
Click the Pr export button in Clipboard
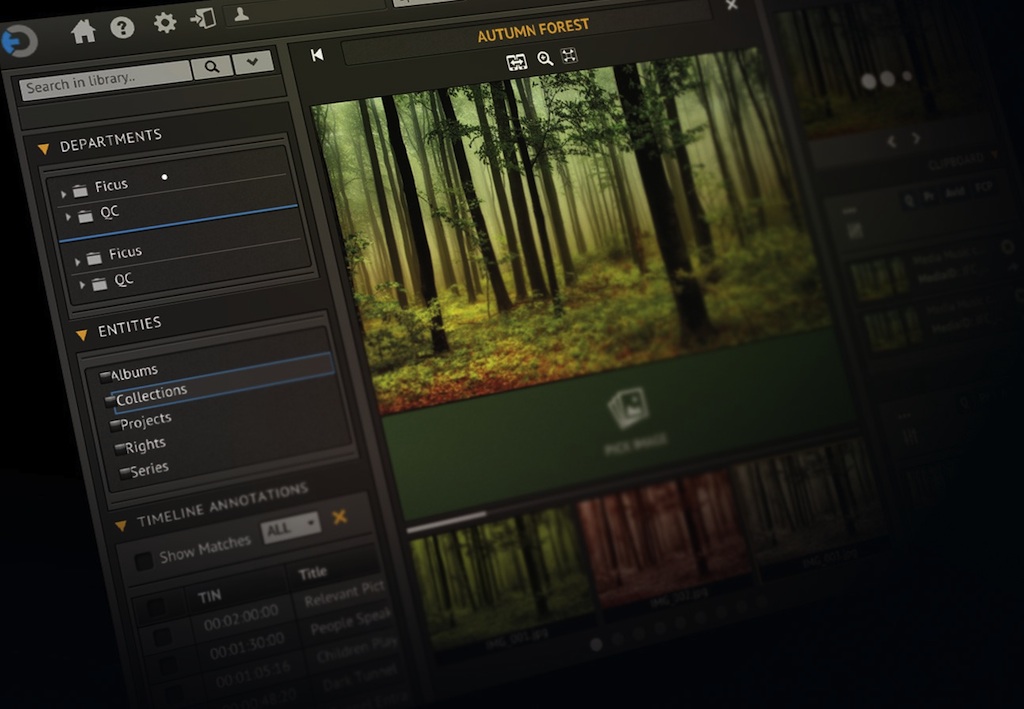929,196
